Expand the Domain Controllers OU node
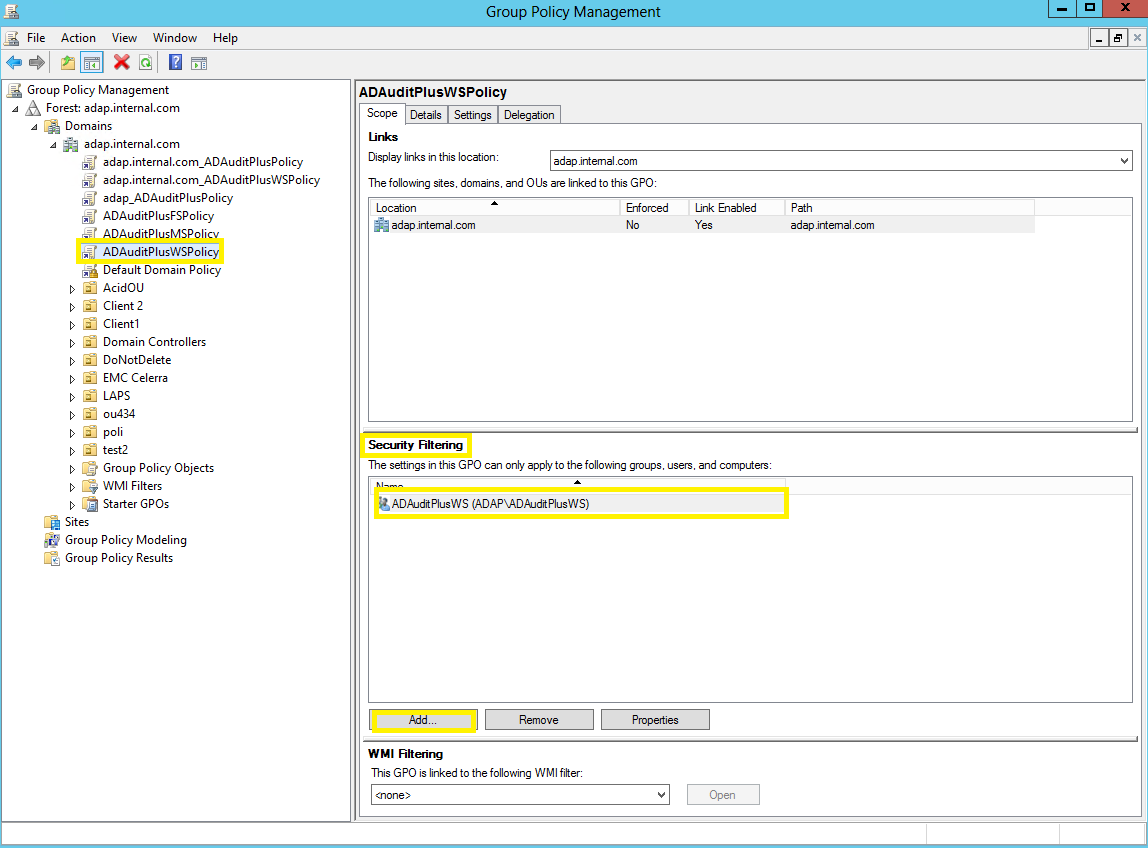 click(x=72, y=342)
